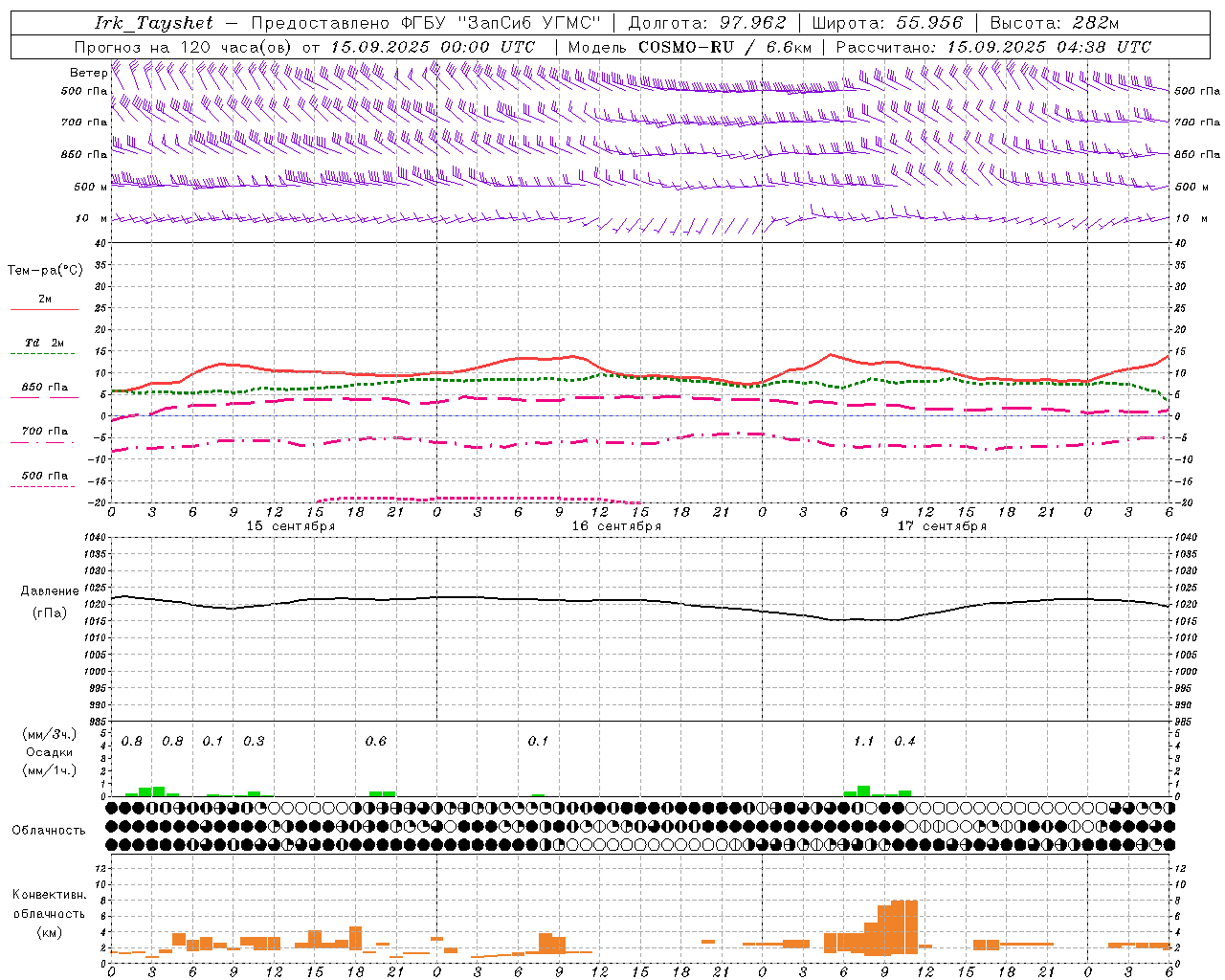Click the Td 2м dew point legend entry
Image resolution: width=1225 pixels, height=980 pixels.
(45, 343)
